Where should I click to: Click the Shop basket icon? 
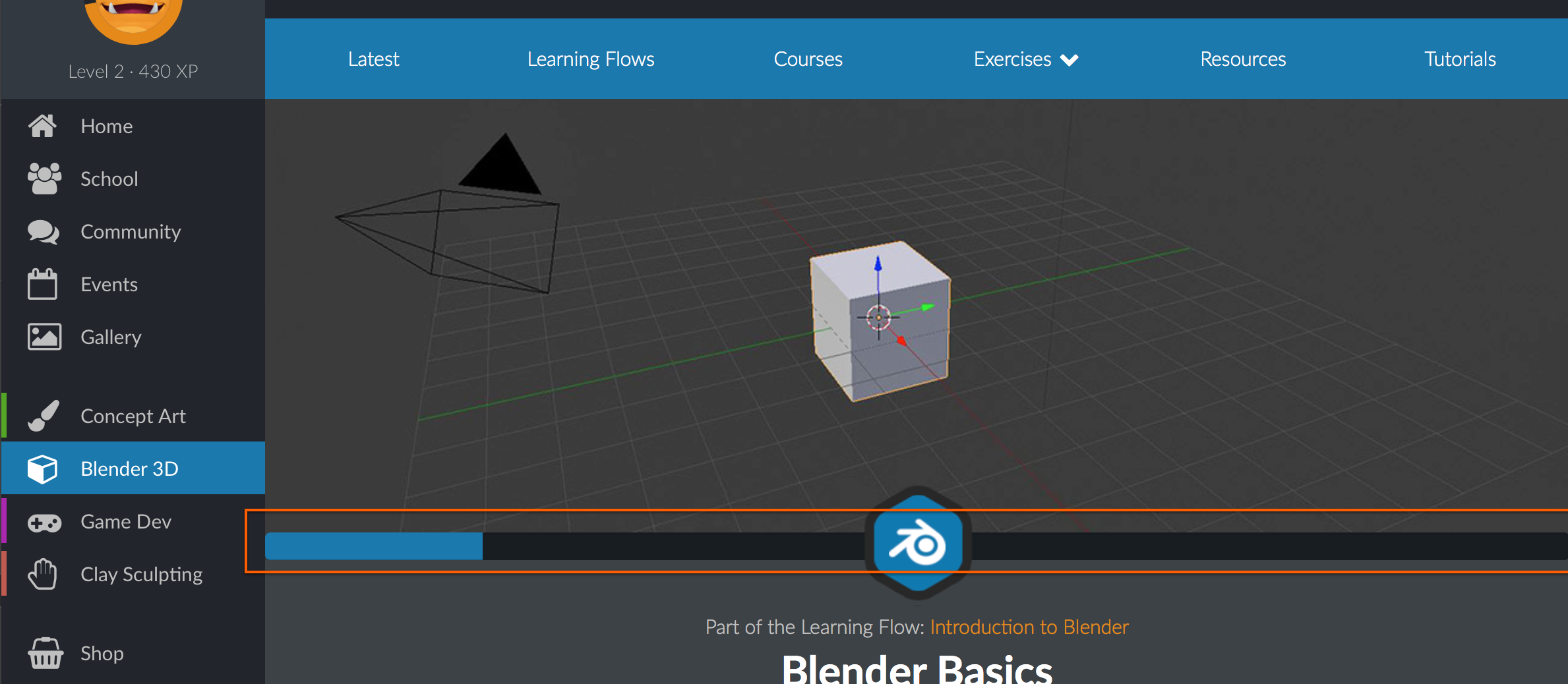[45, 653]
